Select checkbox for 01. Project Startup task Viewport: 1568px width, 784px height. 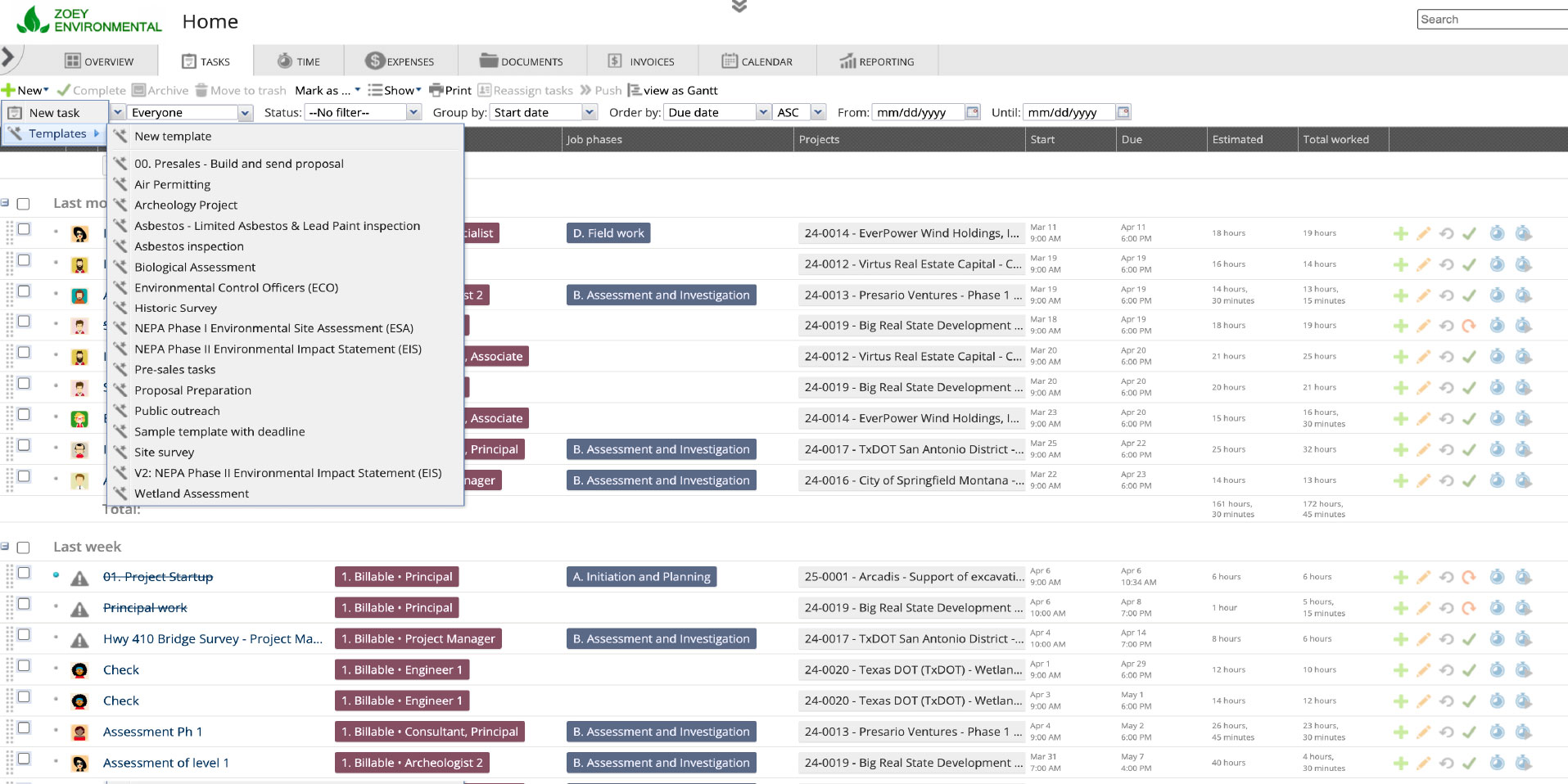tap(24, 573)
